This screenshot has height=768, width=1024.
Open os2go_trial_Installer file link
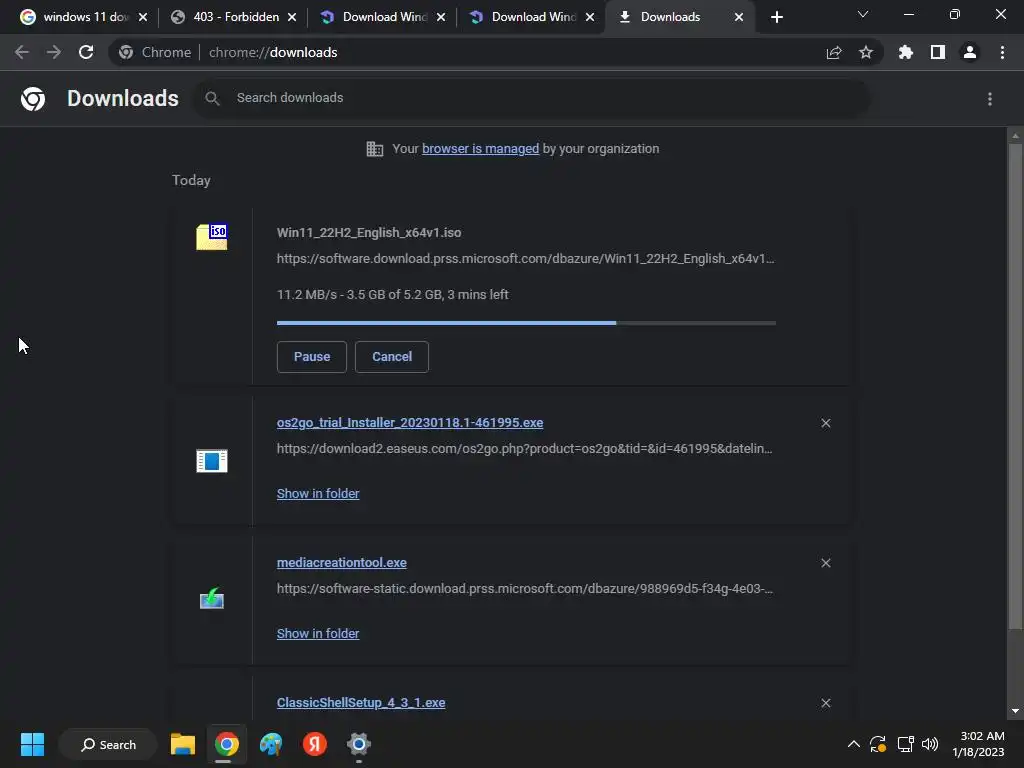click(x=410, y=423)
